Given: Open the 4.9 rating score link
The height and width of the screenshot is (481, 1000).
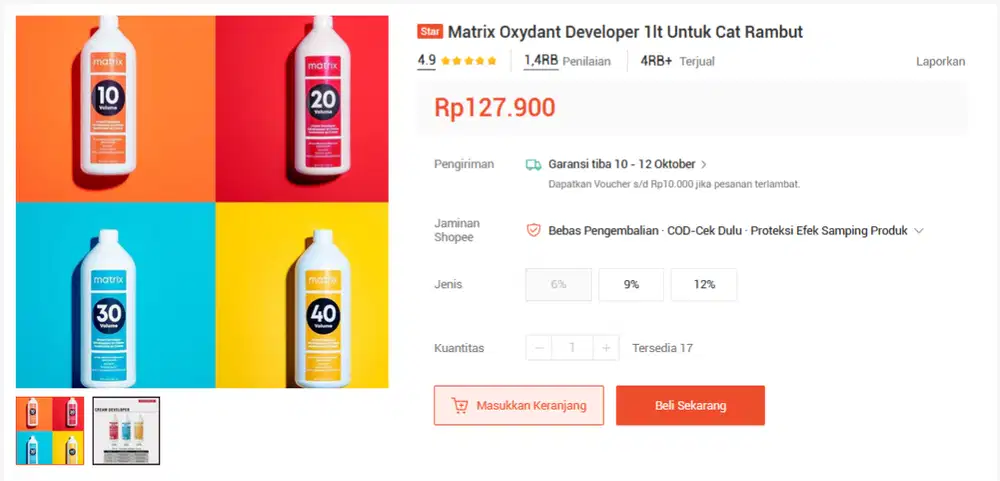Looking at the screenshot, I should (427, 61).
